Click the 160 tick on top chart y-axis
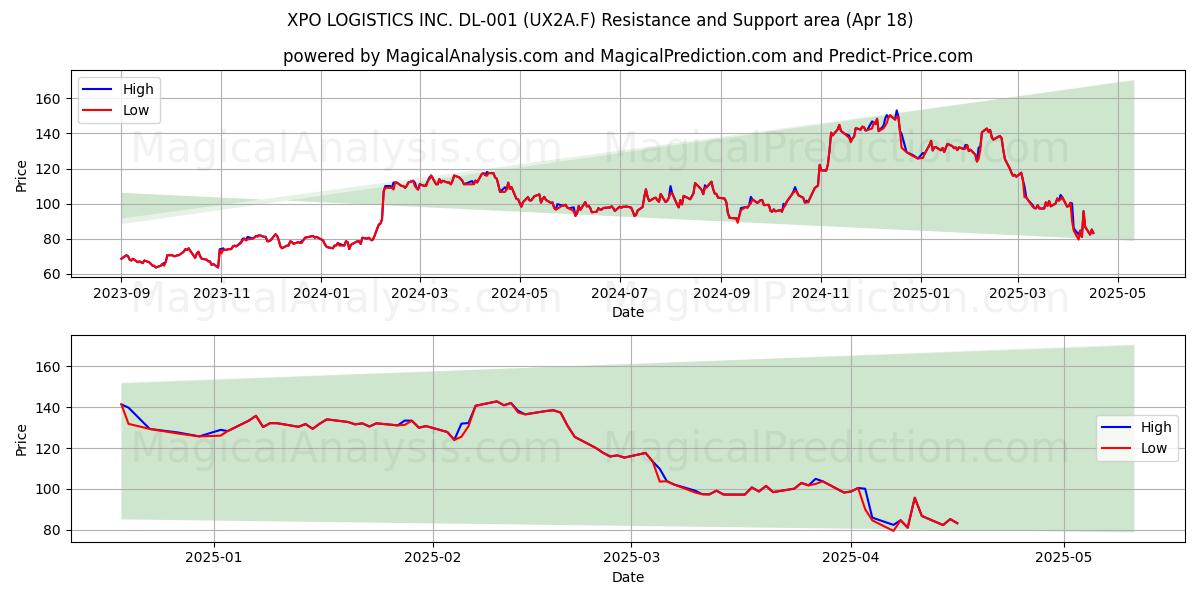The width and height of the screenshot is (1200, 600). click(x=50, y=99)
